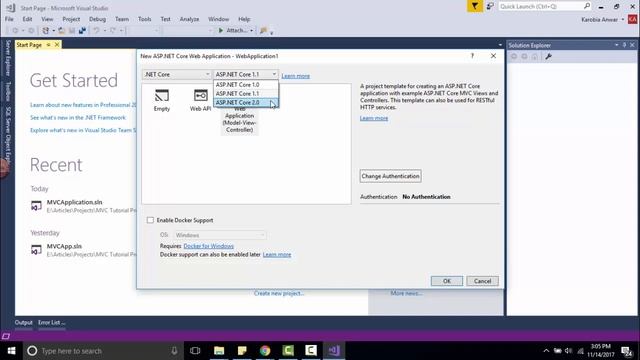
Task: Click the Windows Start button
Action: [11, 351]
